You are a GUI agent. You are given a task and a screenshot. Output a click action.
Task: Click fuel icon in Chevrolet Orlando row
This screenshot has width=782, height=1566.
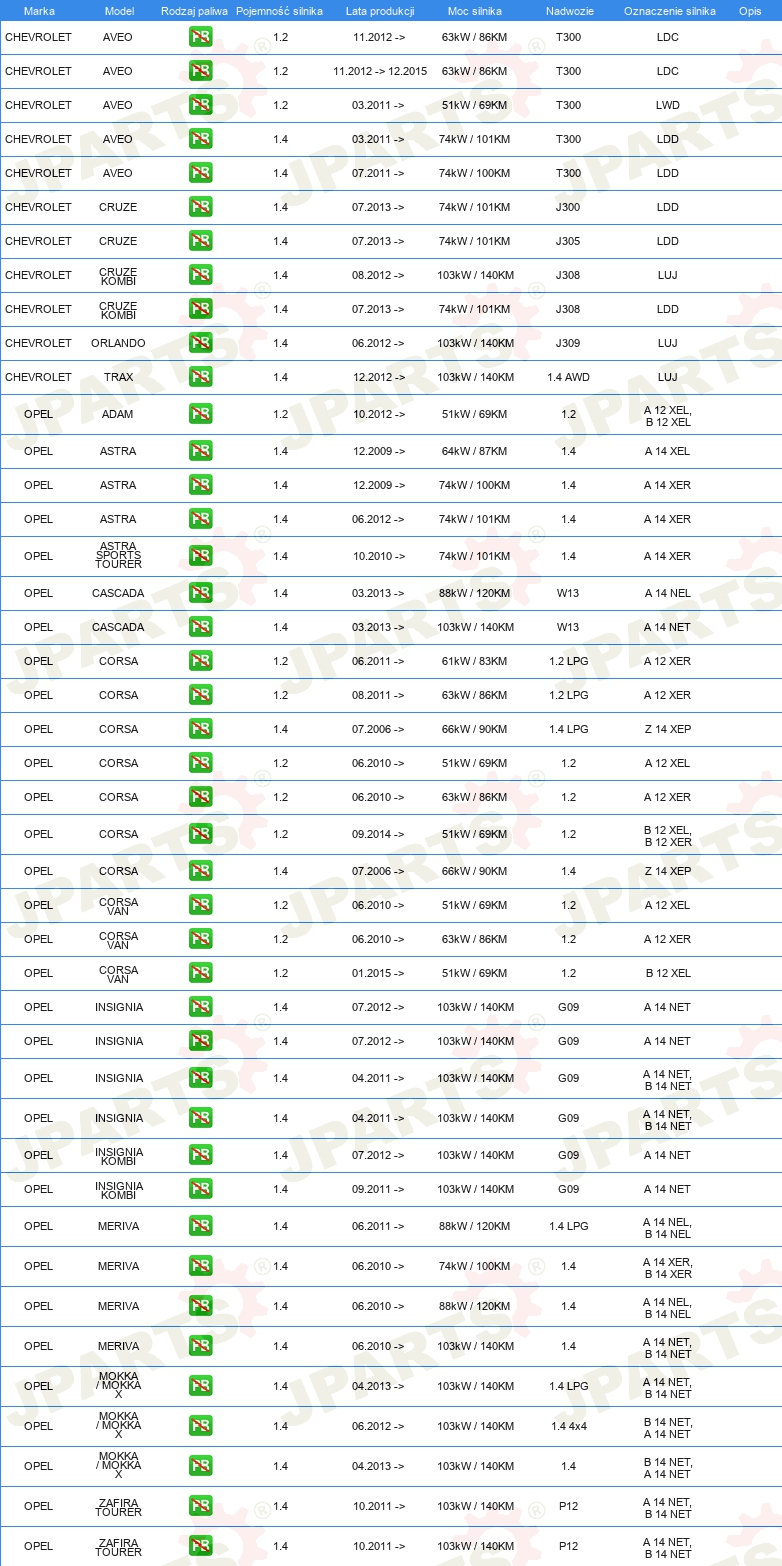(200, 343)
